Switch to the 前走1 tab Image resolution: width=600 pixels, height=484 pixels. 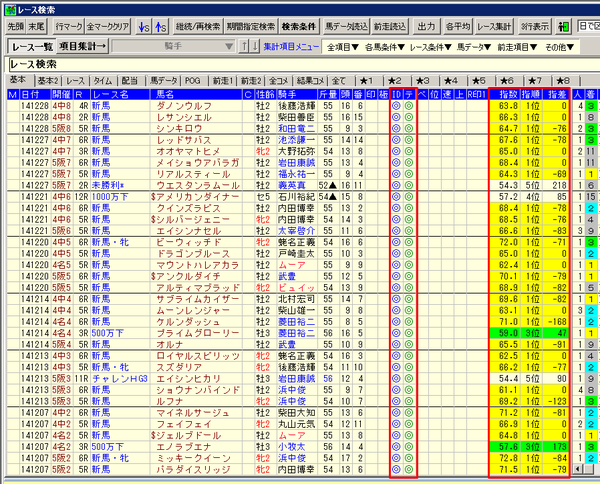(x=223, y=81)
